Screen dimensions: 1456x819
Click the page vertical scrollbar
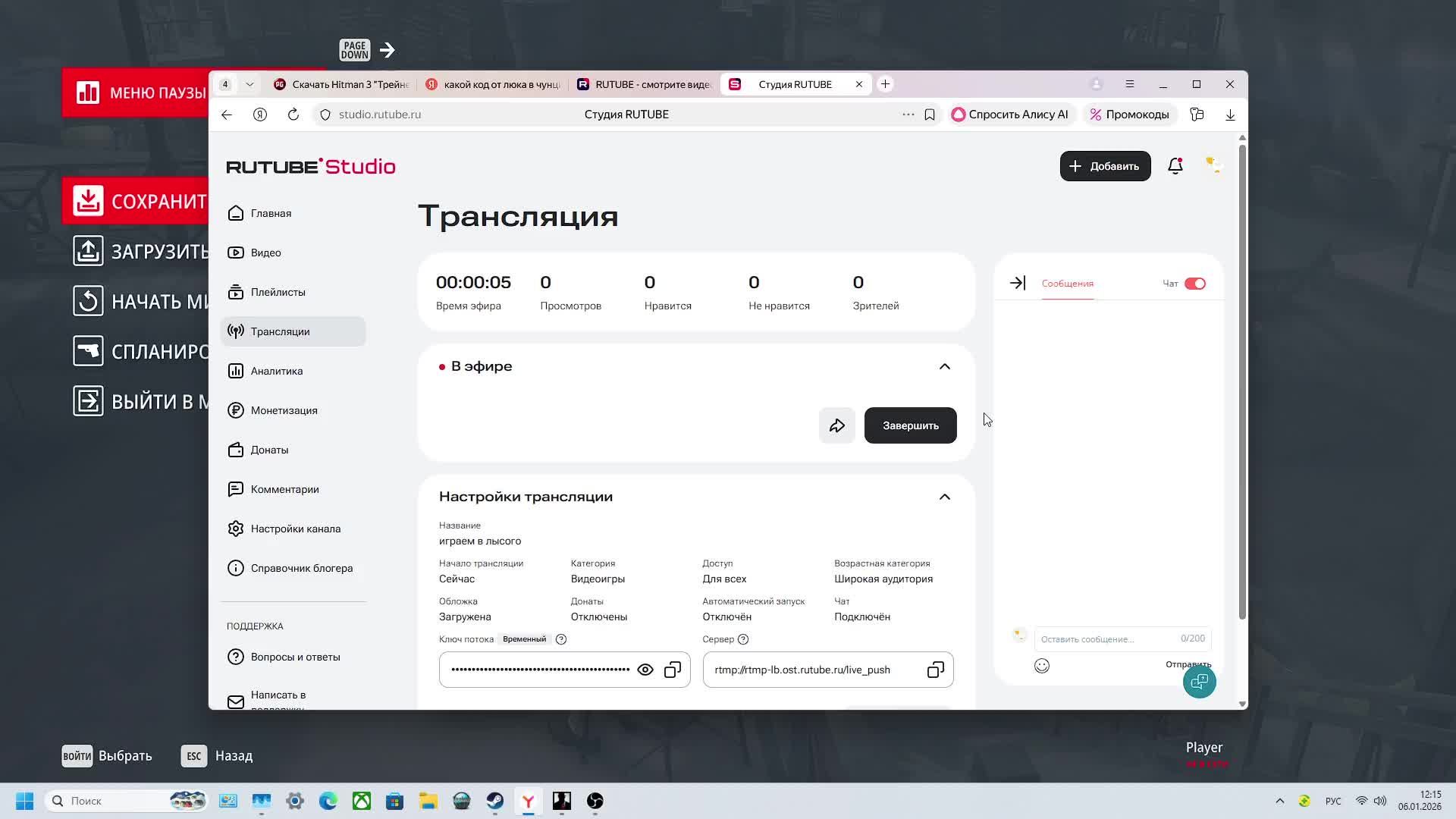pos(1241,379)
